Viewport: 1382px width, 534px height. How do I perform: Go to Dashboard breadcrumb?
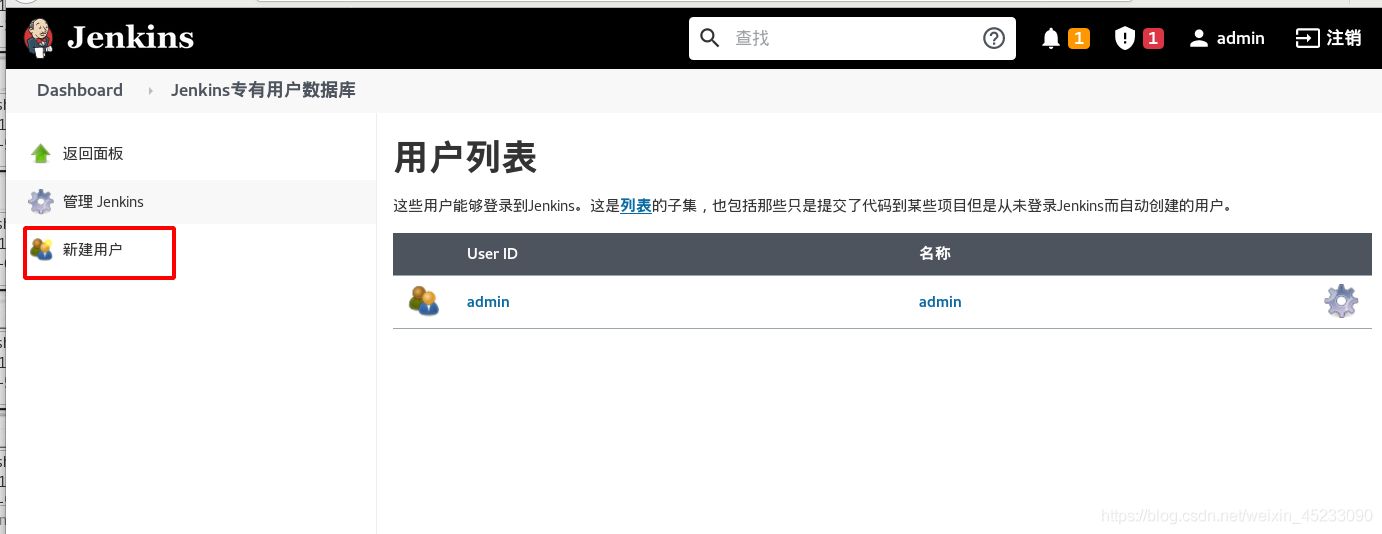click(x=80, y=90)
